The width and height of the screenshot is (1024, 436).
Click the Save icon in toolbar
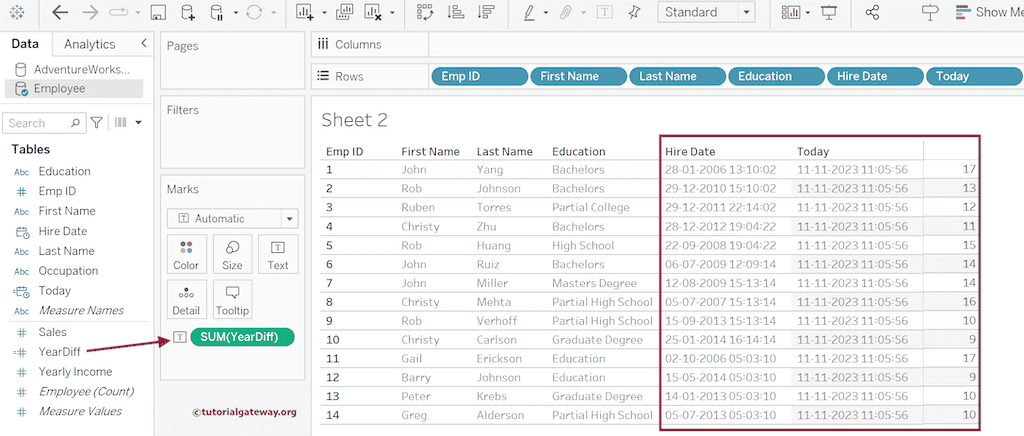(158, 13)
